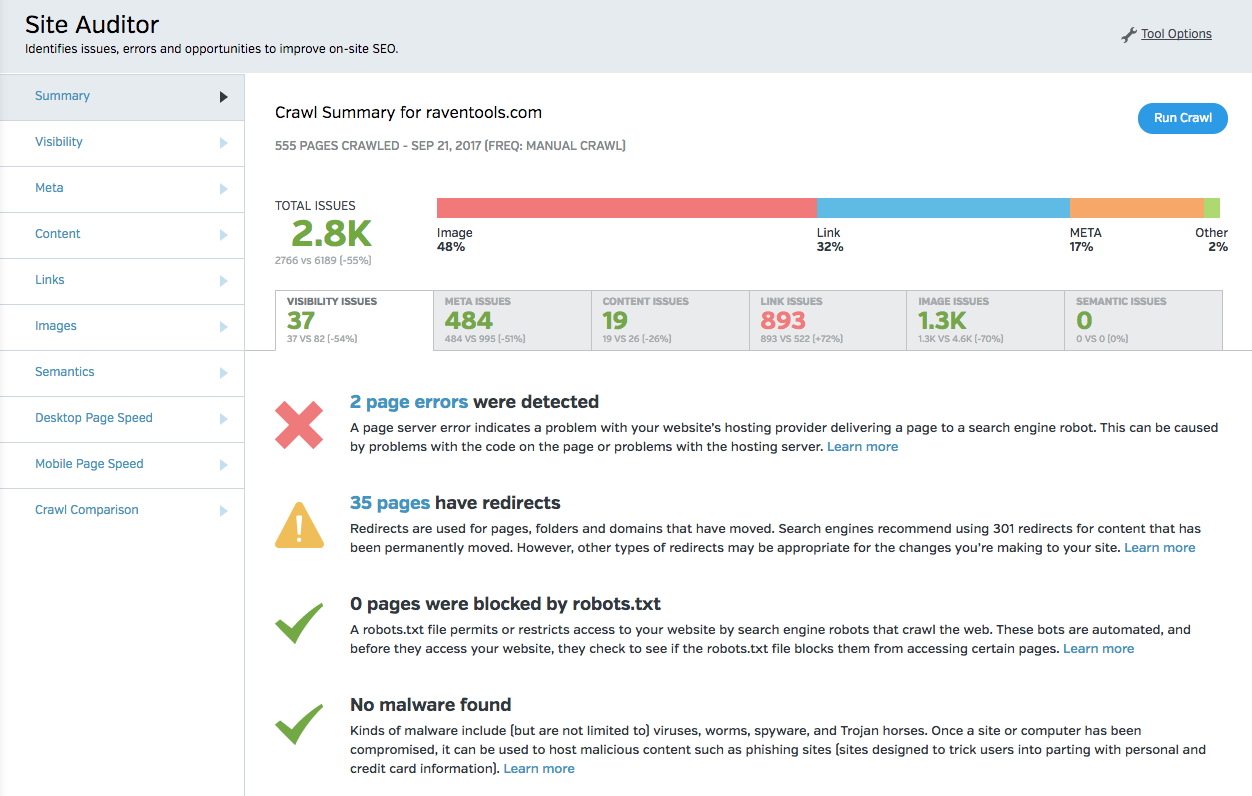Screen dimensions: 1252x796
Task: Click the red Image segment of issues bar
Action: 627,208
